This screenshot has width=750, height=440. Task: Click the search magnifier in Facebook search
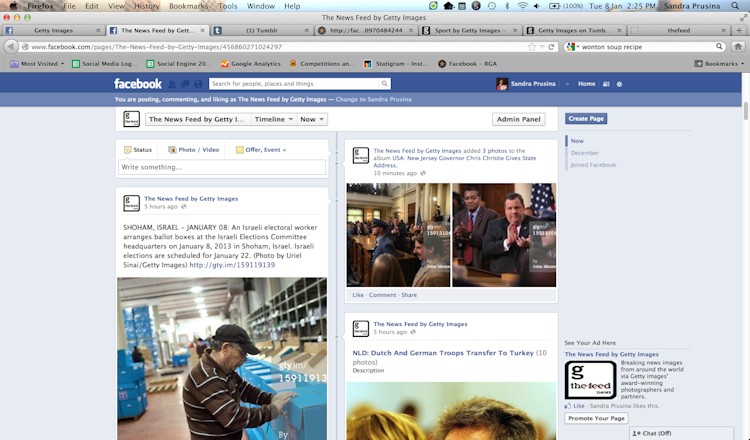tap(384, 84)
